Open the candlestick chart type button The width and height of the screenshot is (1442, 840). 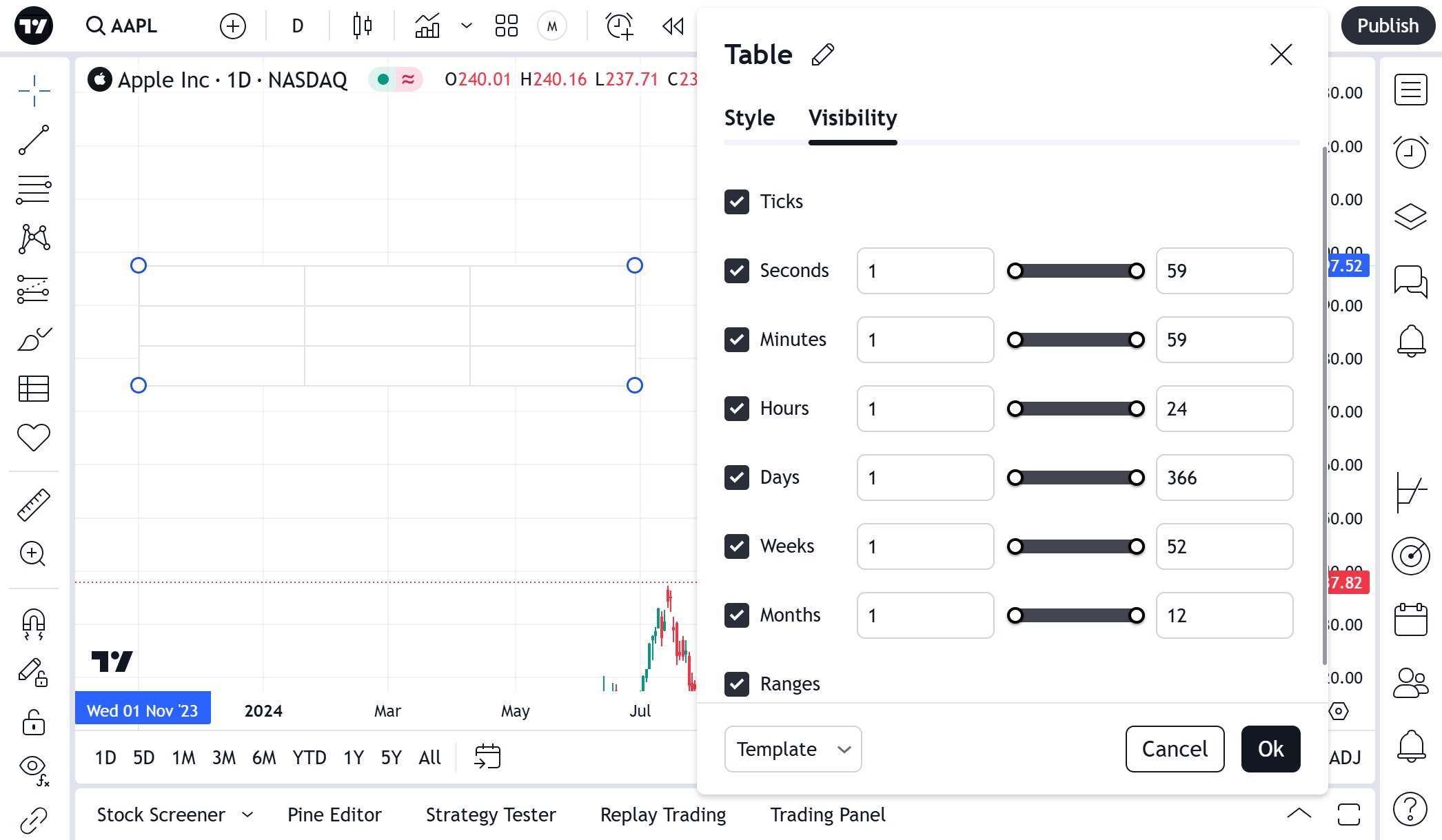(x=362, y=26)
